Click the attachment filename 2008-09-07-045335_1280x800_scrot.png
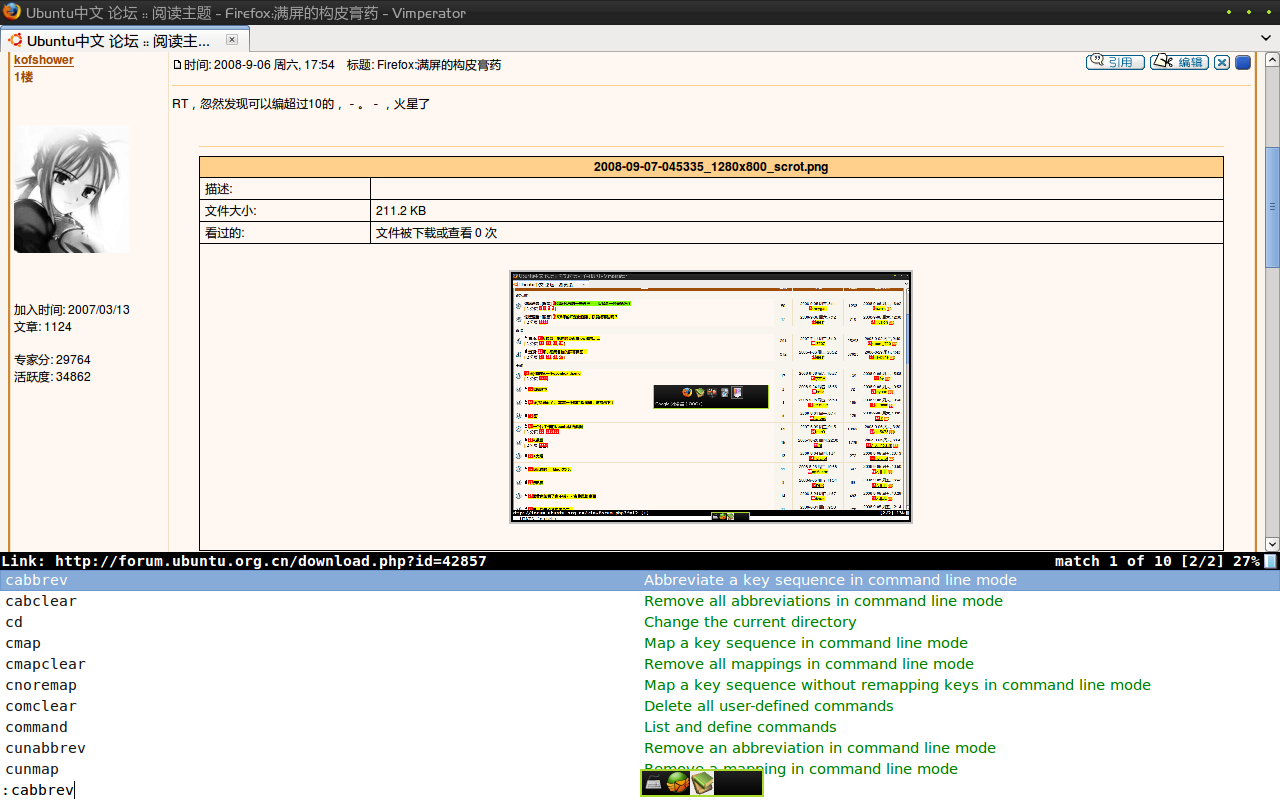This screenshot has height=800, width=1280. (711, 167)
